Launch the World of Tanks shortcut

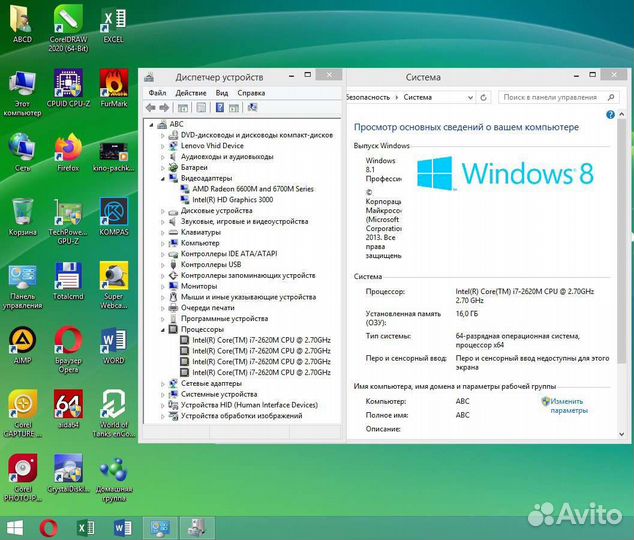114,413
